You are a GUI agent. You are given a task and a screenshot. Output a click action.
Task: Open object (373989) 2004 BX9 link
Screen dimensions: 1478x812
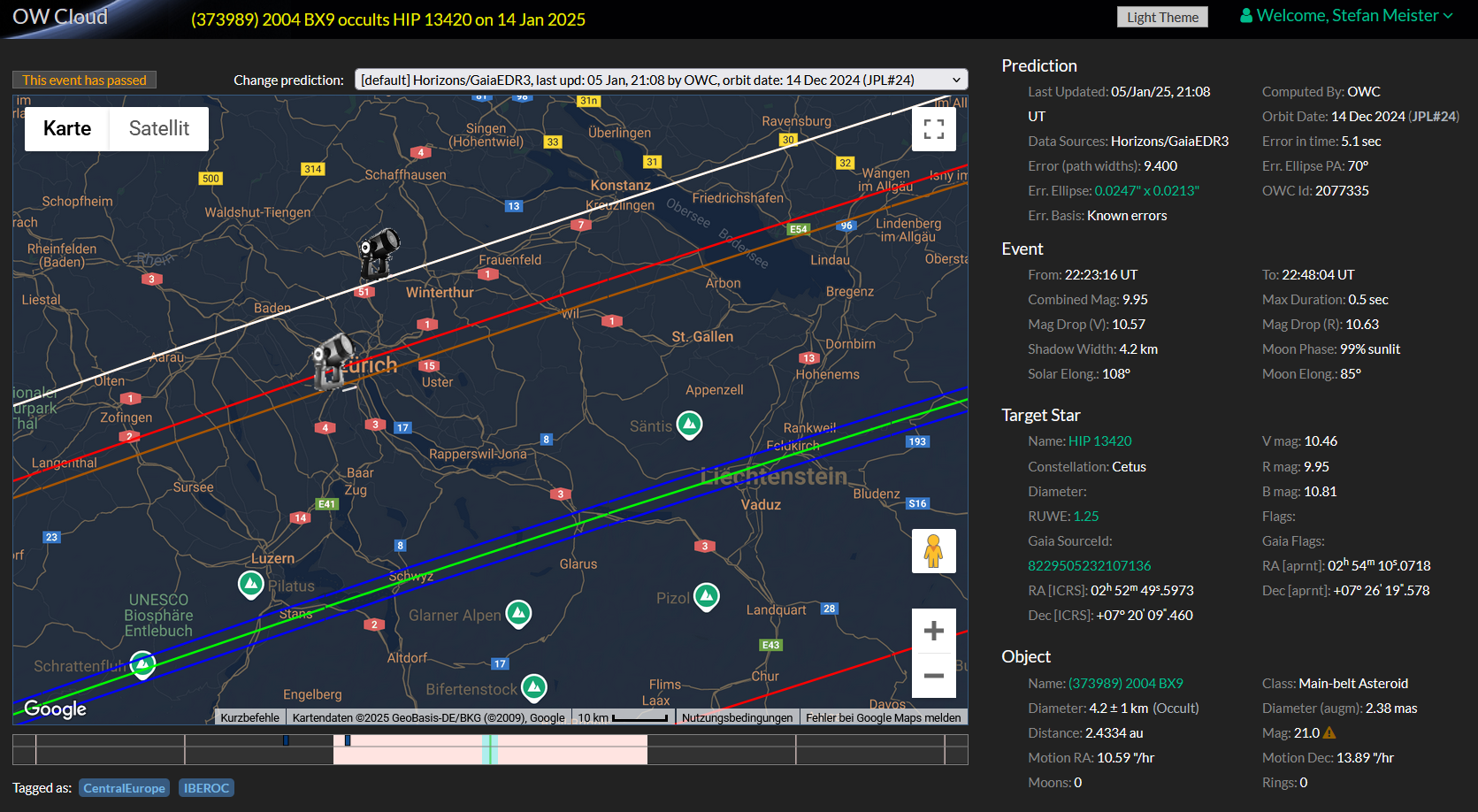(1126, 684)
